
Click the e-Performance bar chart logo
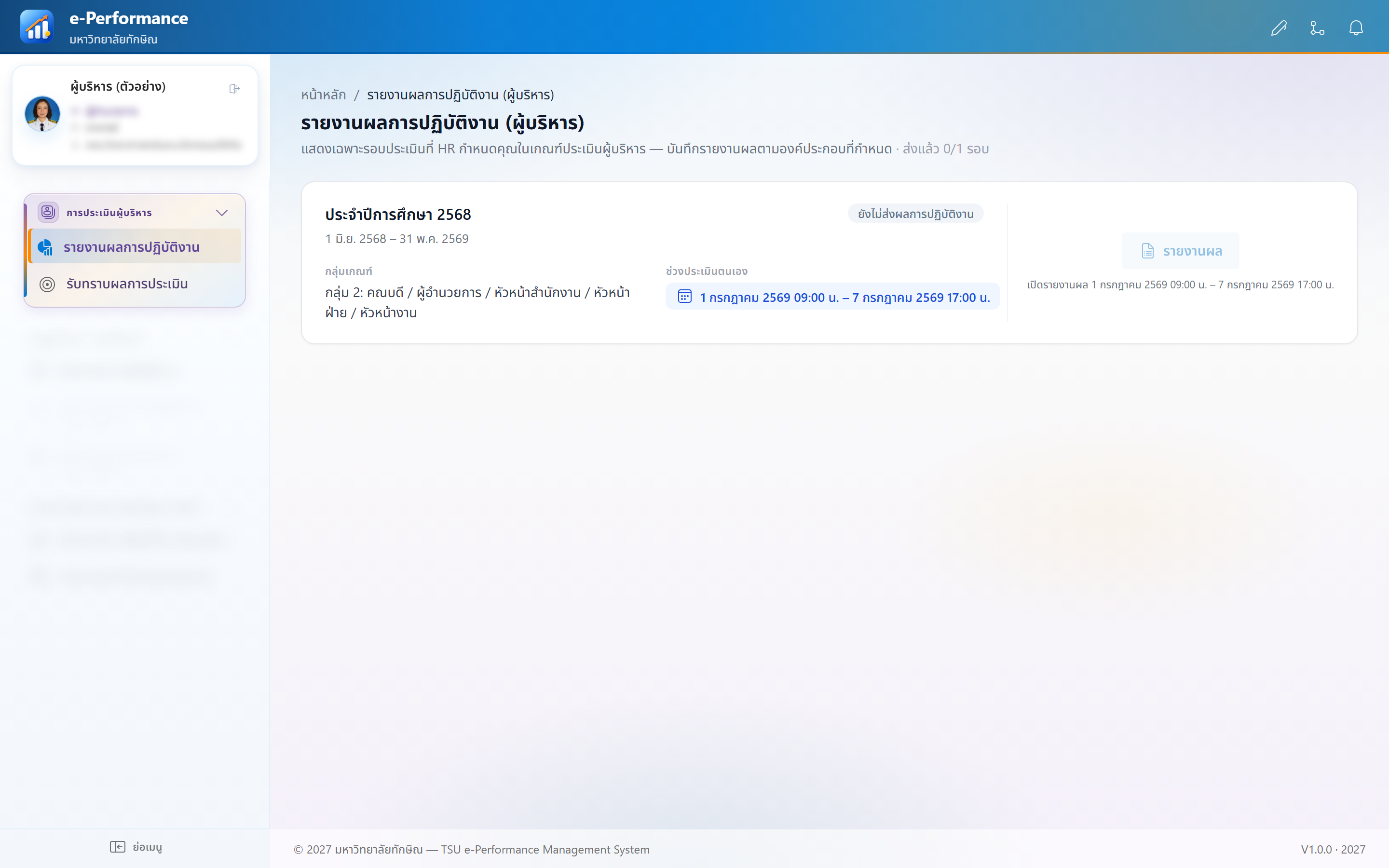(x=37, y=27)
